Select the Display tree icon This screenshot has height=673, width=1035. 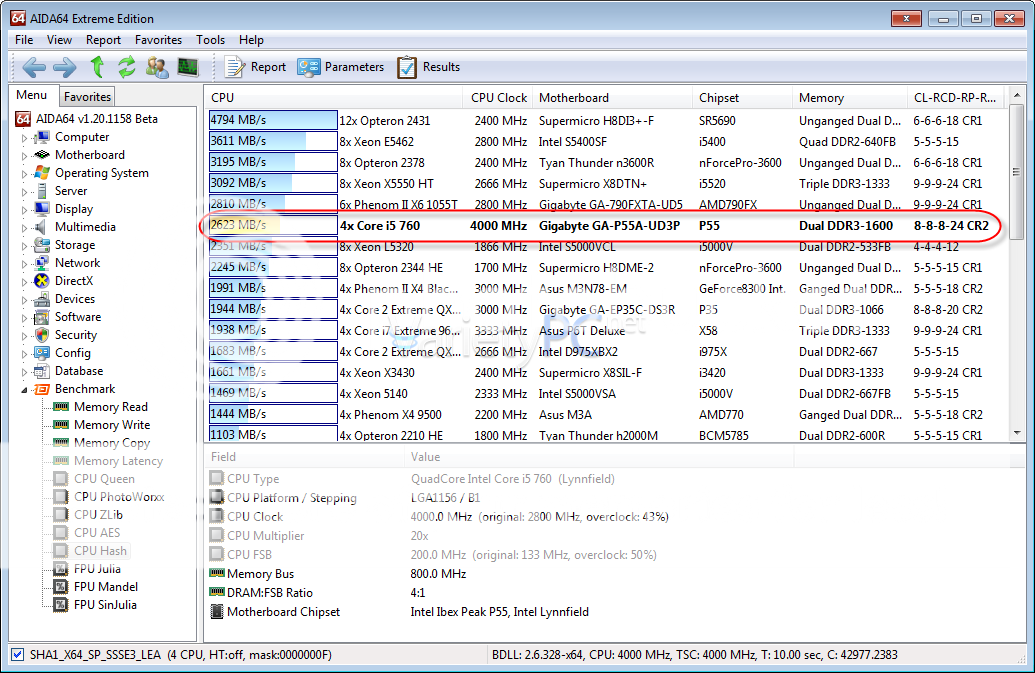point(42,209)
